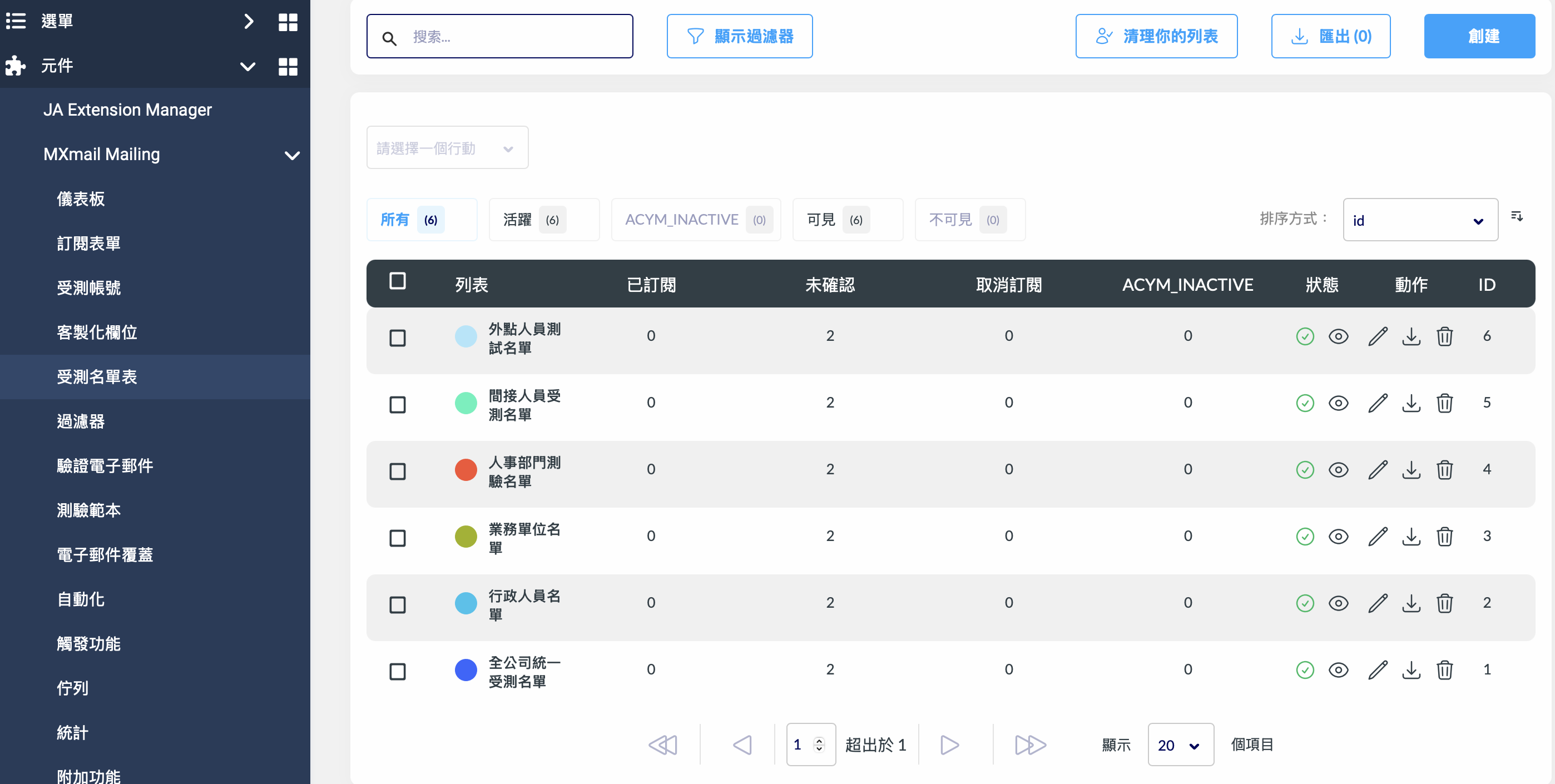The height and width of the screenshot is (784, 1555).
Task: Click the trash icon for 外點人員測試名單
Action: (1444, 336)
